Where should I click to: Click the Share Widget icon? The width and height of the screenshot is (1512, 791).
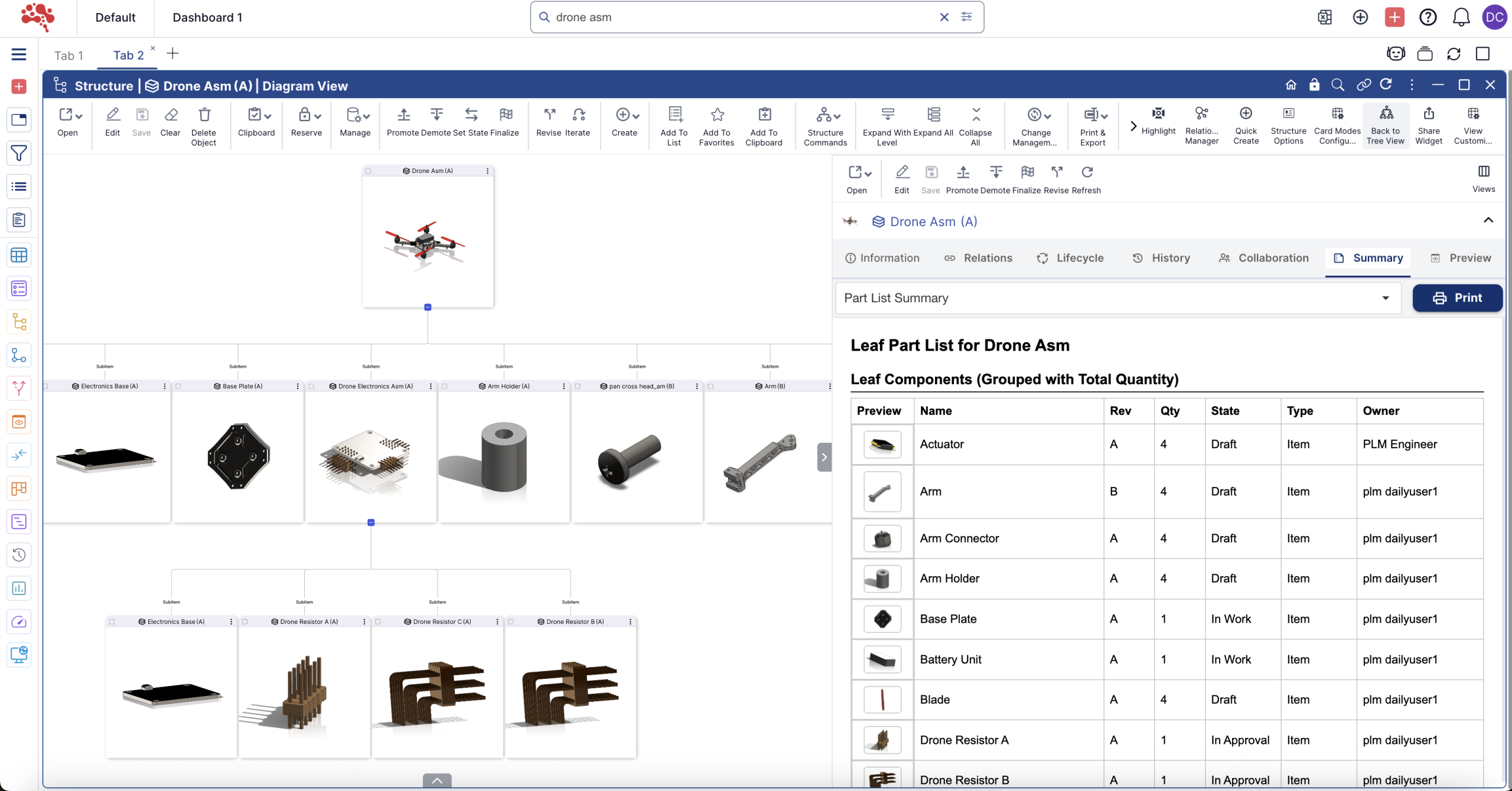tap(1428, 113)
